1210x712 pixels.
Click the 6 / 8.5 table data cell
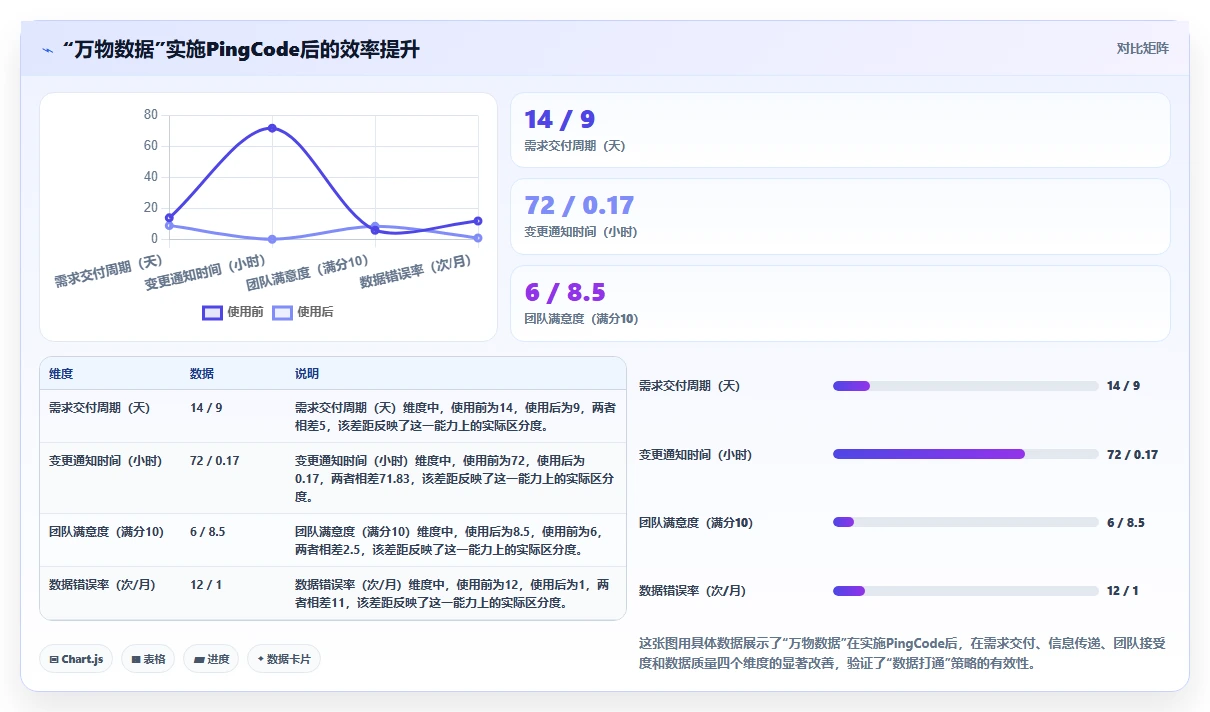[207, 532]
